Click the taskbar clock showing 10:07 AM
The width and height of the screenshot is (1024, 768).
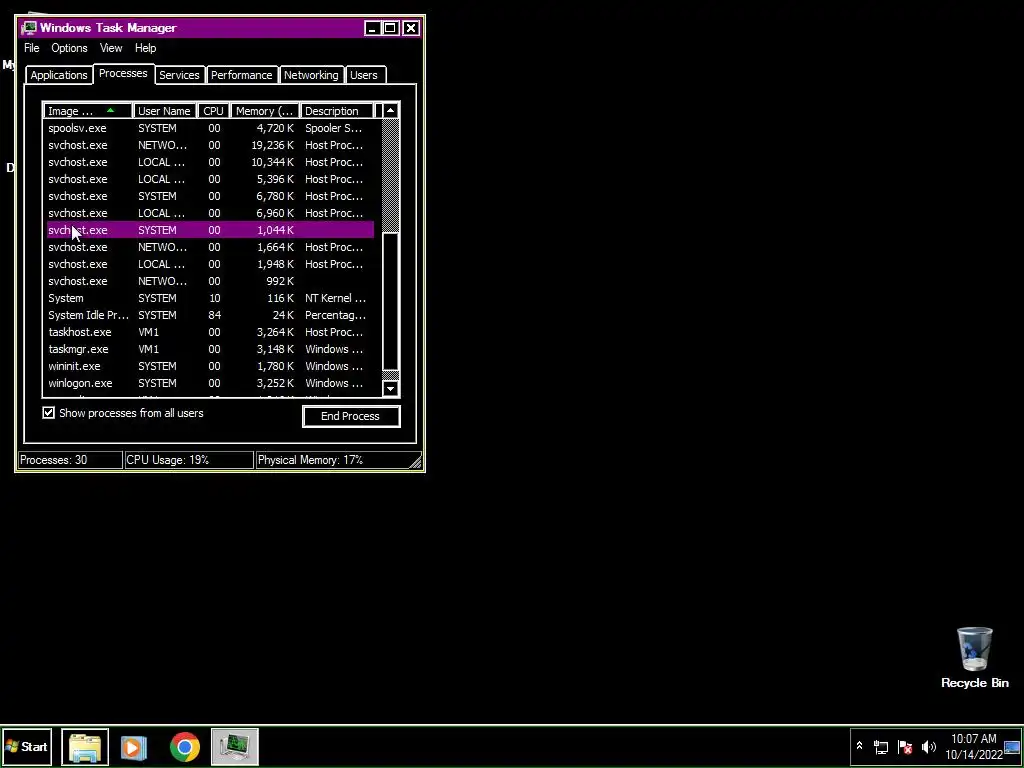[x=973, y=746]
